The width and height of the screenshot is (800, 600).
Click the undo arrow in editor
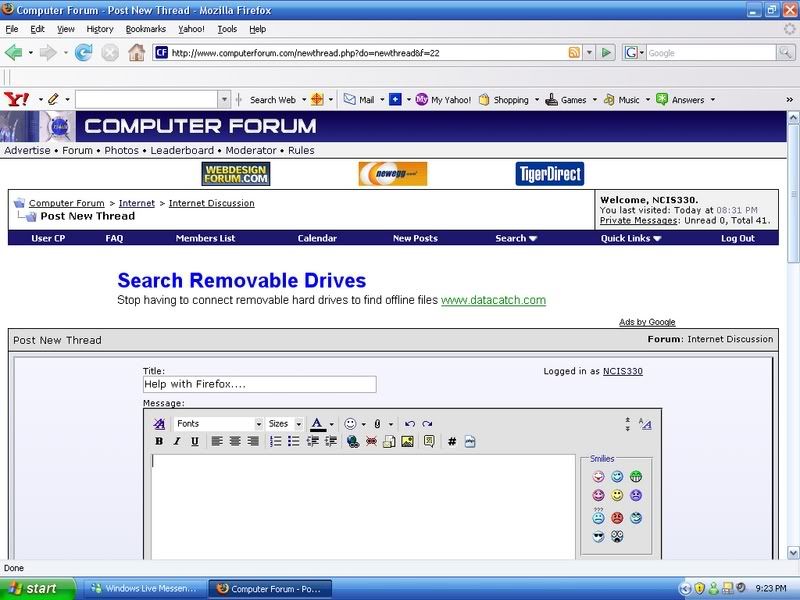tap(409, 424)
